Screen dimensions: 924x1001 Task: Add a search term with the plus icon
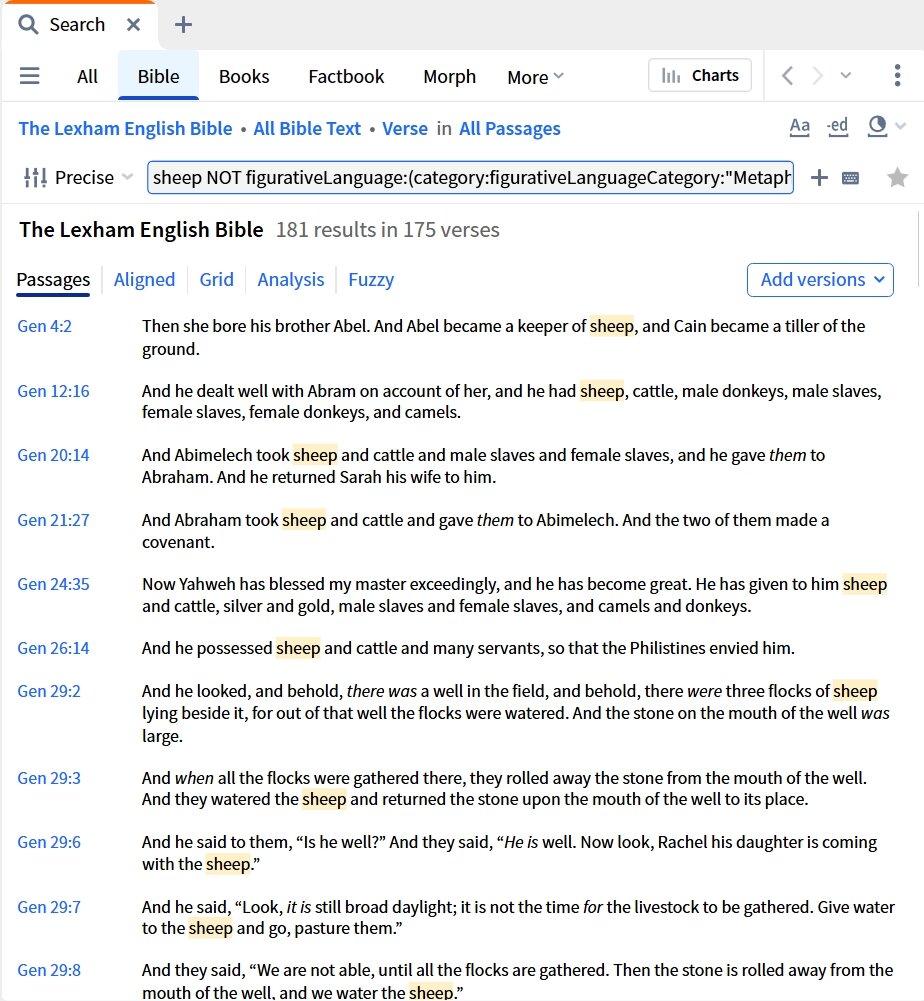[819, 177]
